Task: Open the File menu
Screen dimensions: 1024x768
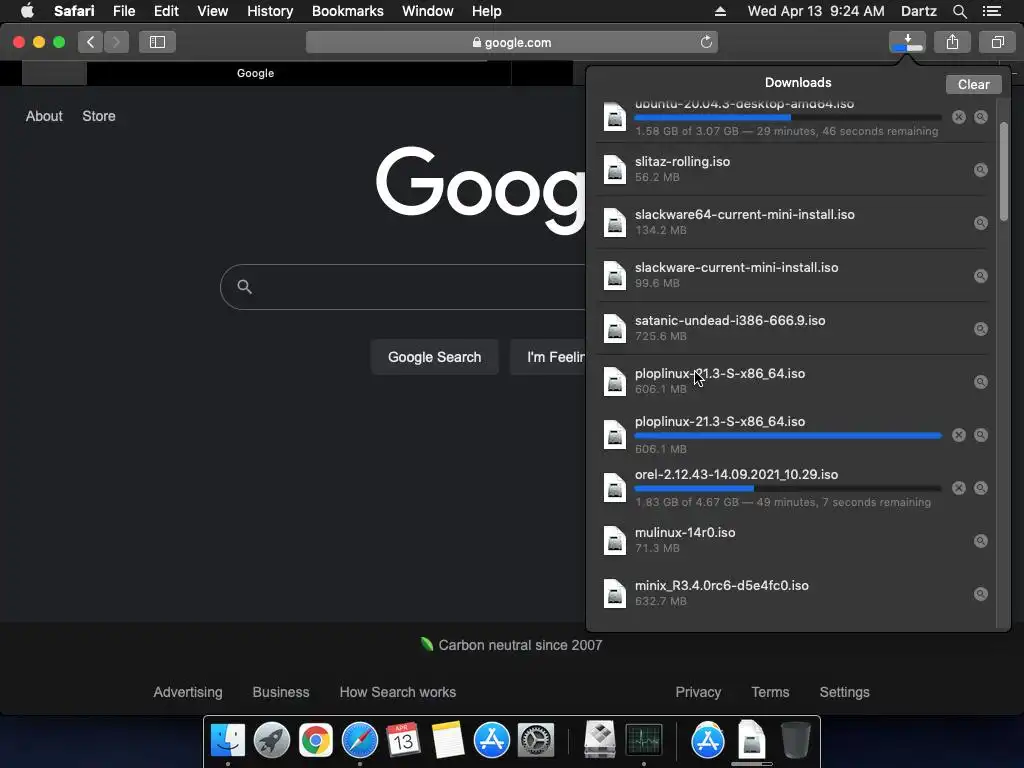Action: (x=124, y=11)
